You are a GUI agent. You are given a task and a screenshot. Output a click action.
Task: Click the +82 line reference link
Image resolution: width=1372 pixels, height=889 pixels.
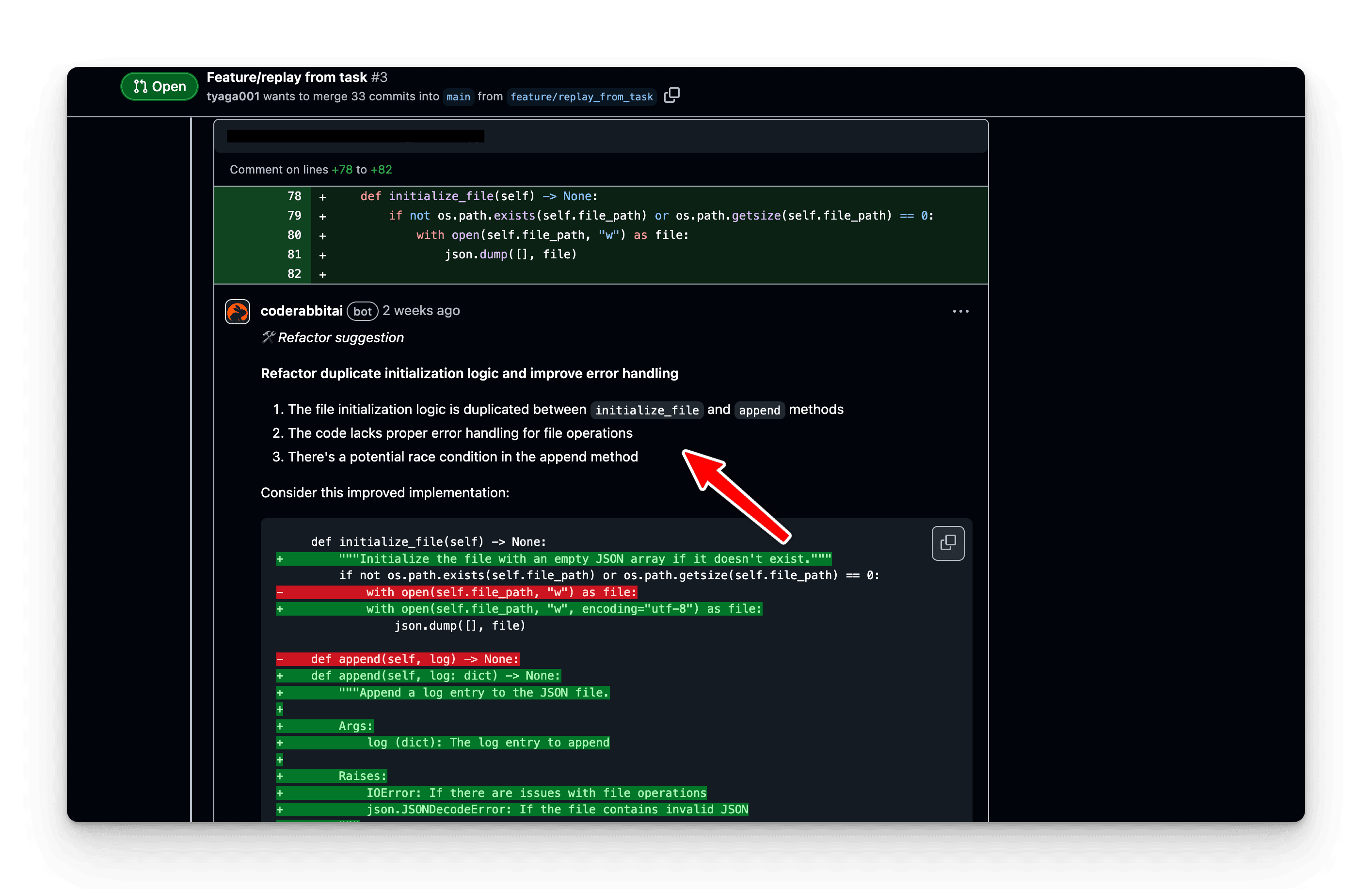382,169
